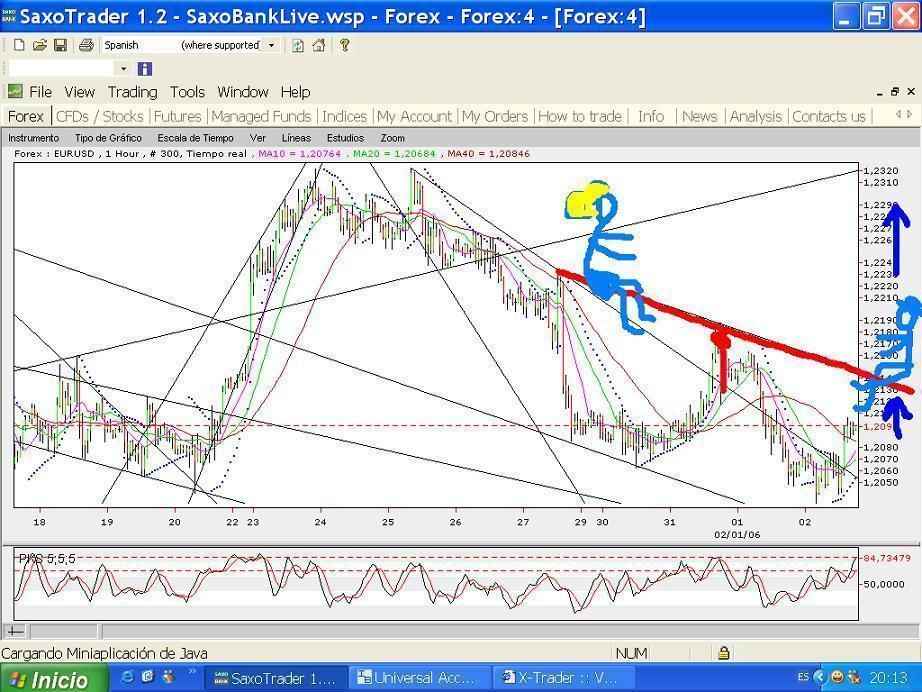This screenshot has height=692, width=922.
Task: Click the Help question mark icon
Action: (345, 45)
